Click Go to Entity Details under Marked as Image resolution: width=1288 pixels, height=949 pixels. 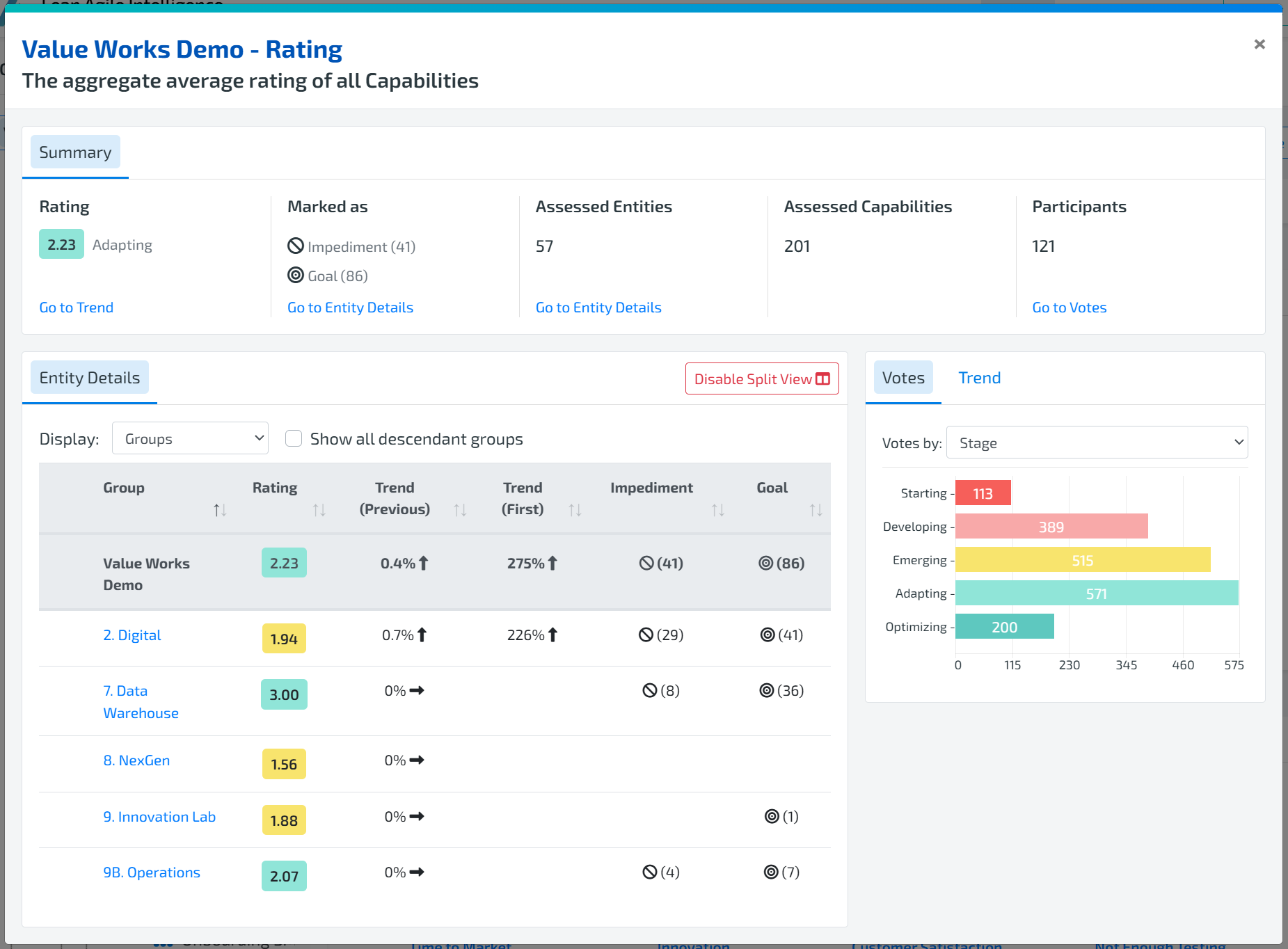click(350, 308)
